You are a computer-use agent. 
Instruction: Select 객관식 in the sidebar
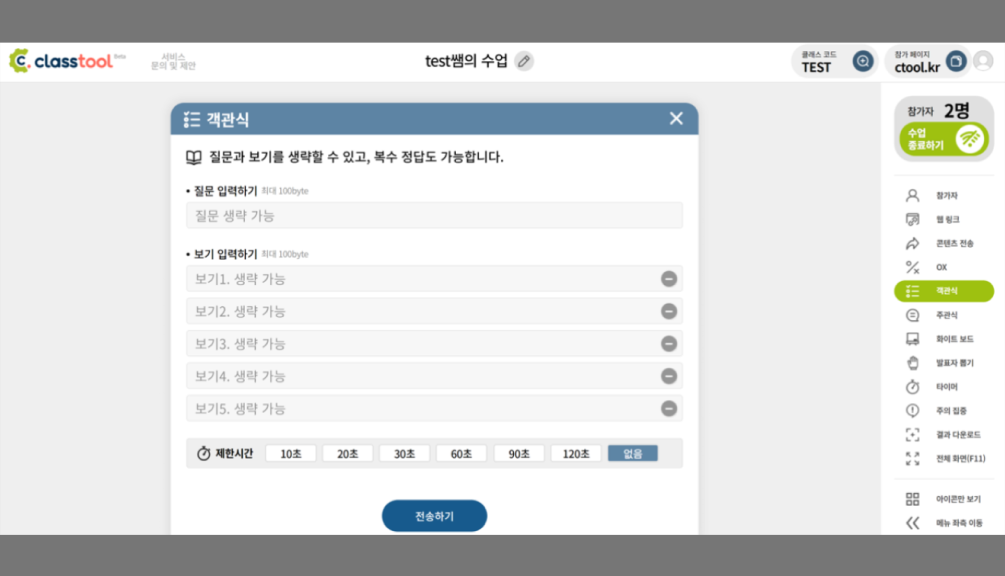(943, 291)
